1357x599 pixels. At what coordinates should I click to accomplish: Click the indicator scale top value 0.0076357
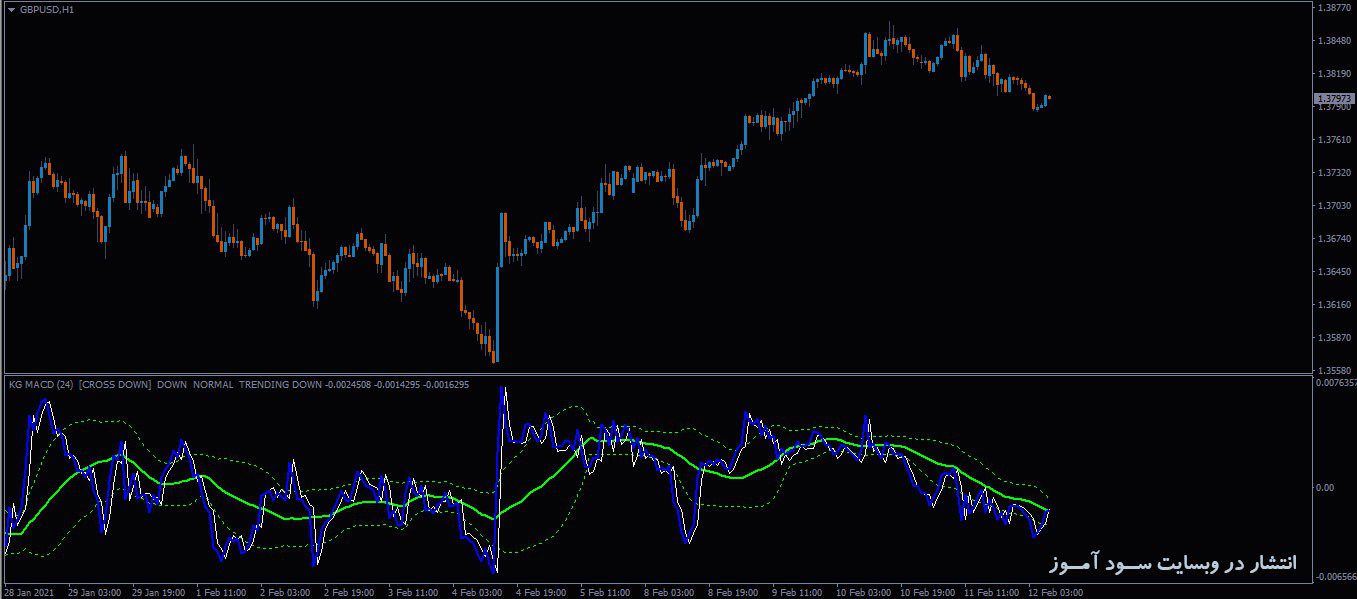click(x=1337, y=382)
